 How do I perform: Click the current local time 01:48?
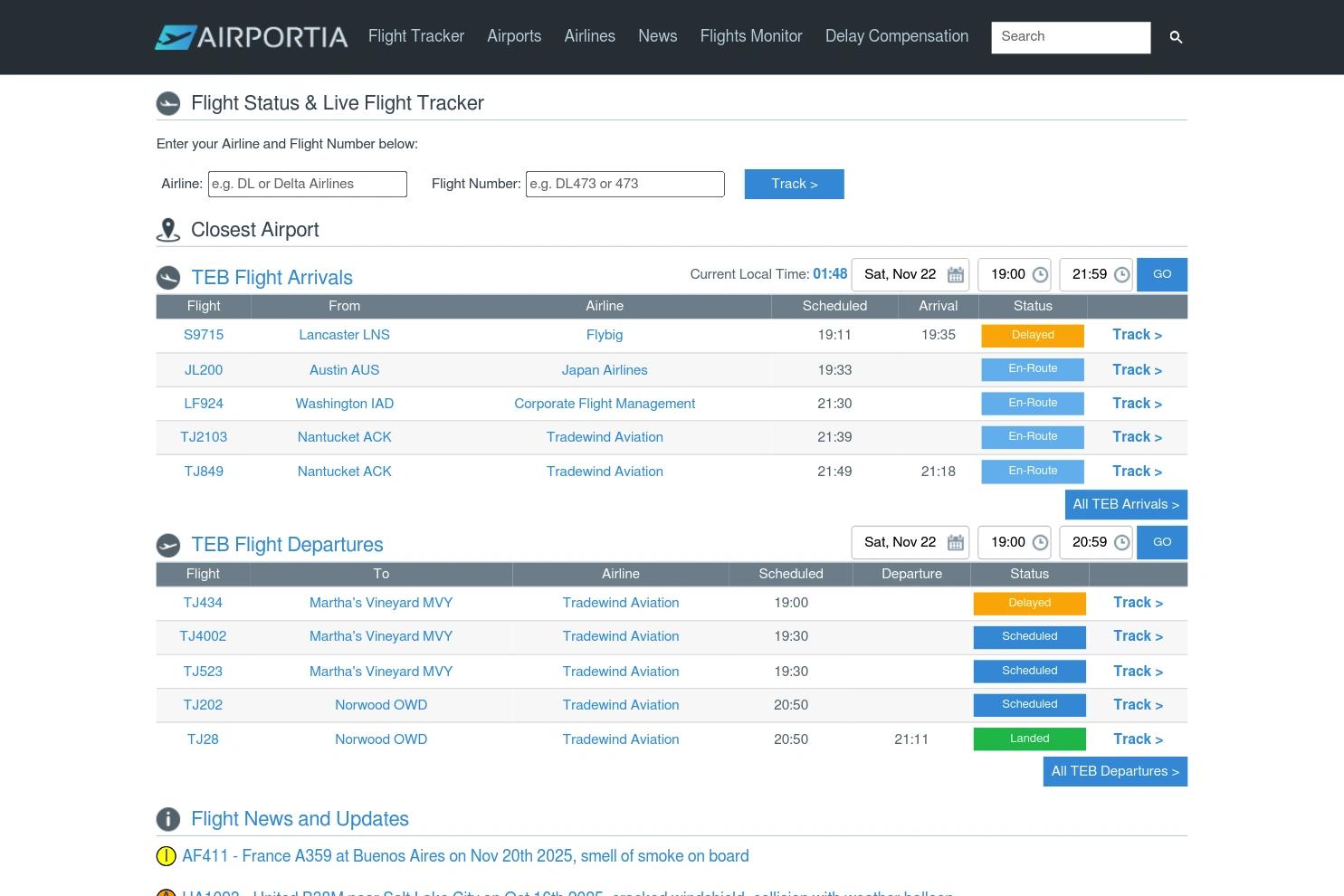pos(830,274)
